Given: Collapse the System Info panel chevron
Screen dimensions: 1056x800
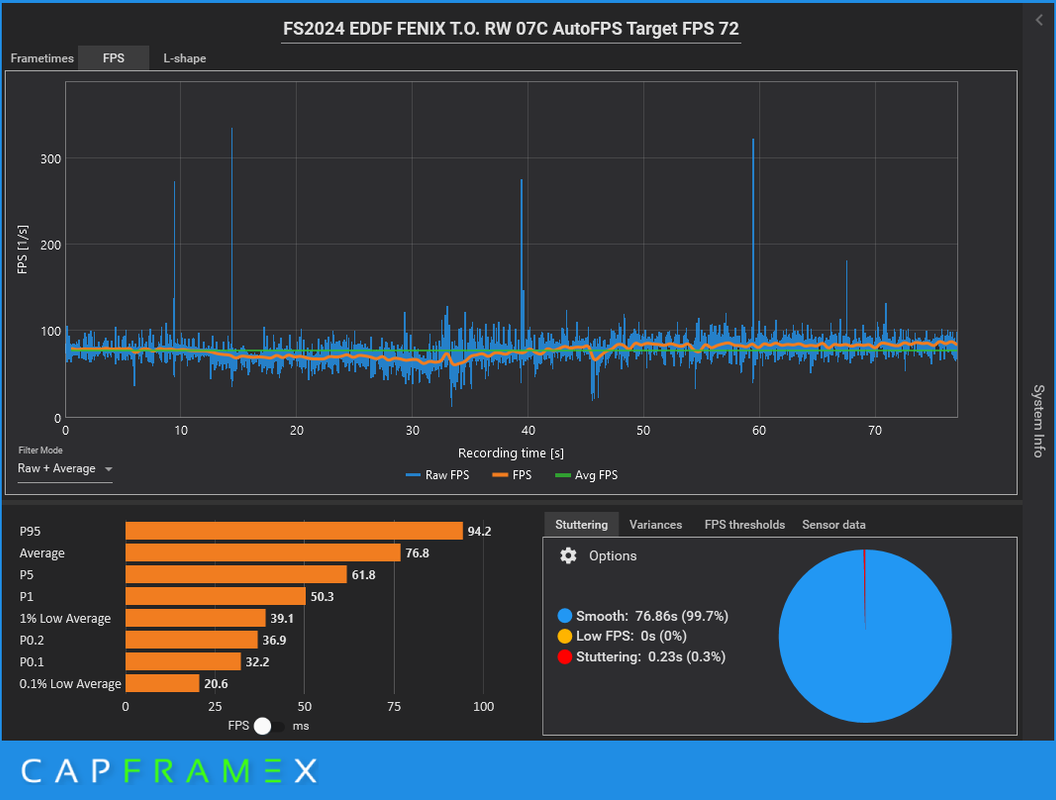Looking at the screenshot, I should (1039, 20).
